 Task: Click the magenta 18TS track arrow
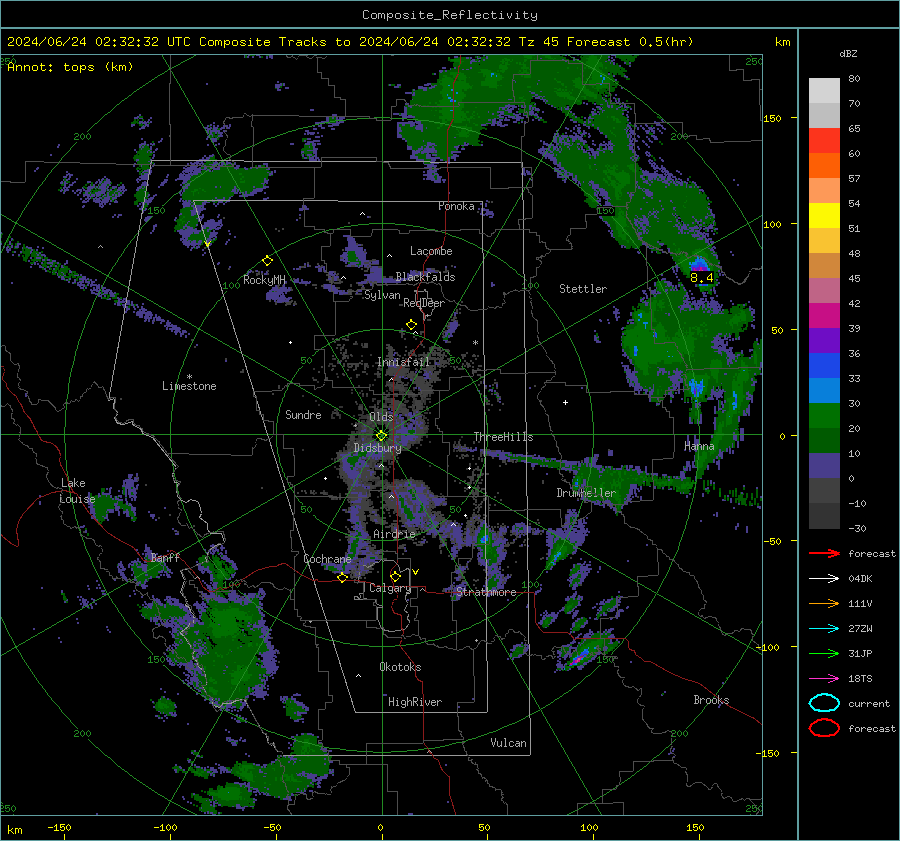824,678
